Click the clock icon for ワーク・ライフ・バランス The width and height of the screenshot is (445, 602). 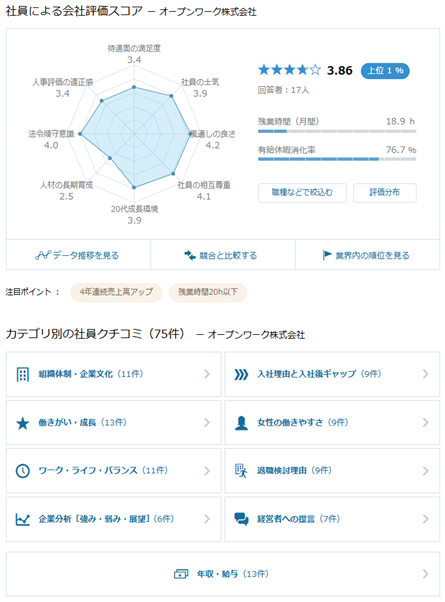23,471
